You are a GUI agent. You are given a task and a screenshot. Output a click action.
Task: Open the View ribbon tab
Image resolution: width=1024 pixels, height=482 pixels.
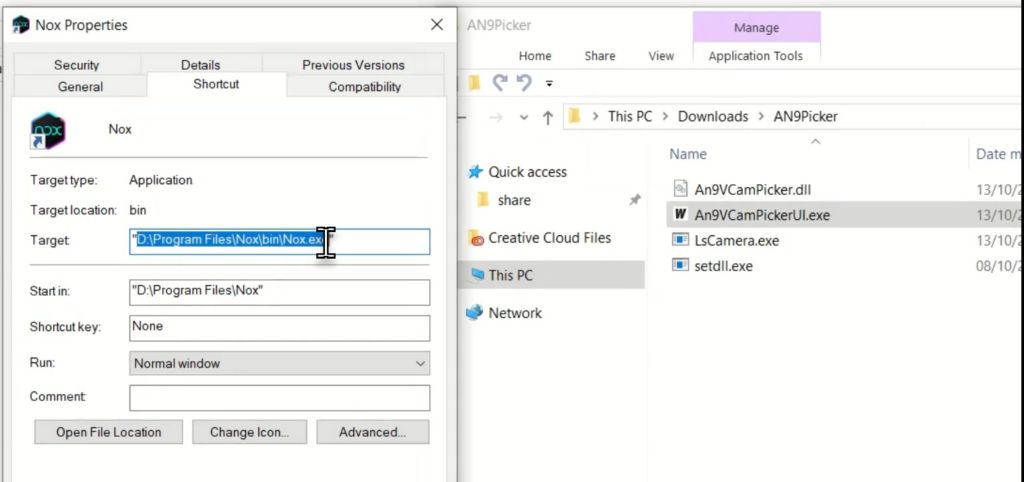(661, 56)
